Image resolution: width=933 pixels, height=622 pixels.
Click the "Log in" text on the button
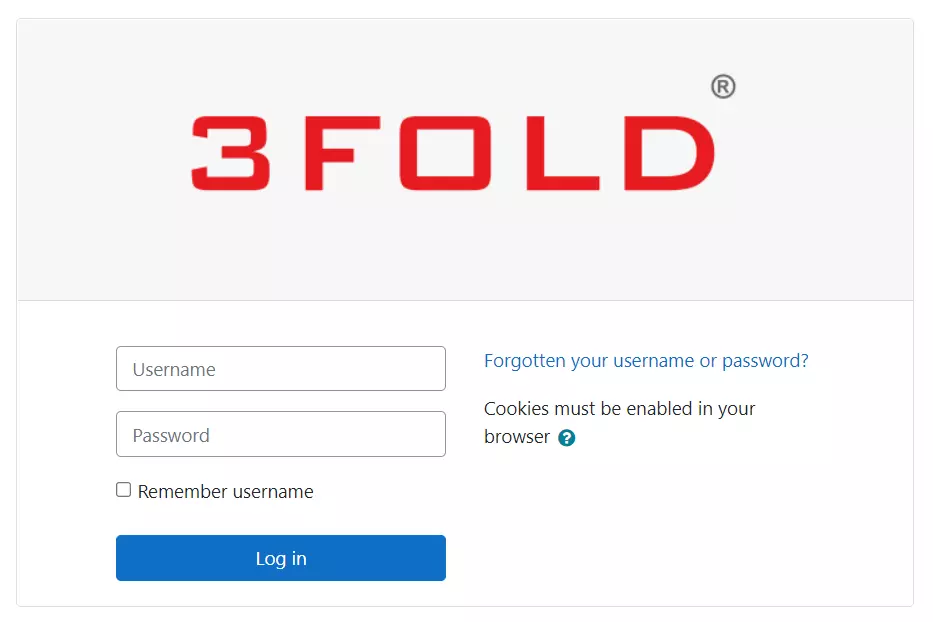coord(281,559)
